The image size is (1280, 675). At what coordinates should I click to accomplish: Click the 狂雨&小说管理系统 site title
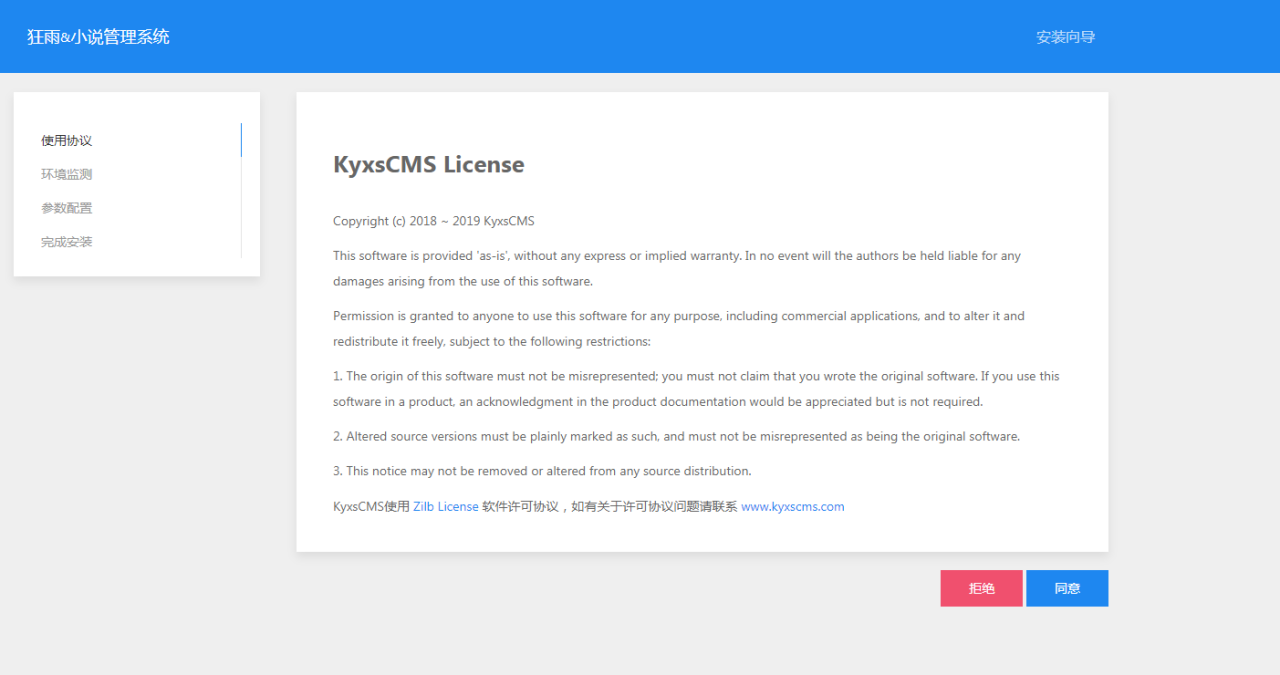point(98,37)
